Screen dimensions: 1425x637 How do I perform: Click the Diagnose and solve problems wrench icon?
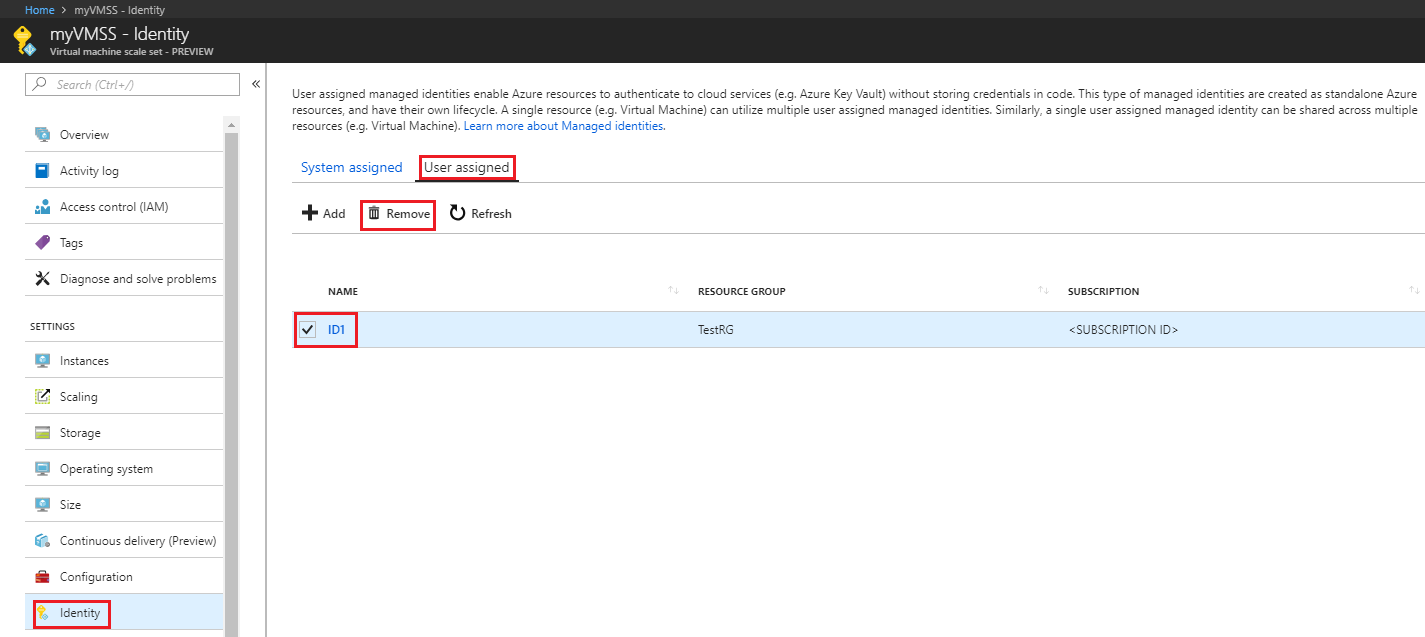[x=42, y=279]
